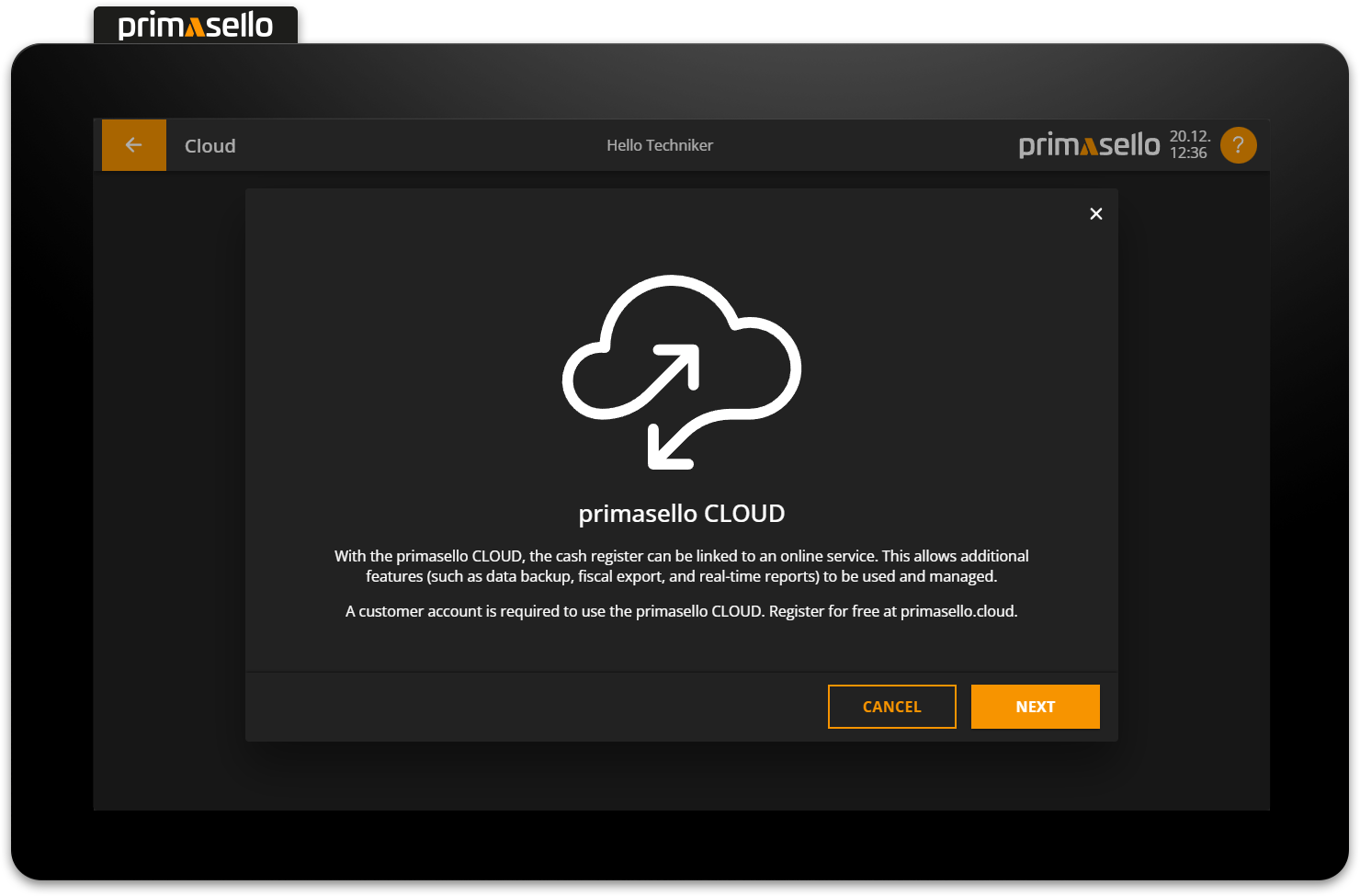Click the primasello logo in the header bar
The image size is (1360, 896).
(1089, 145)
